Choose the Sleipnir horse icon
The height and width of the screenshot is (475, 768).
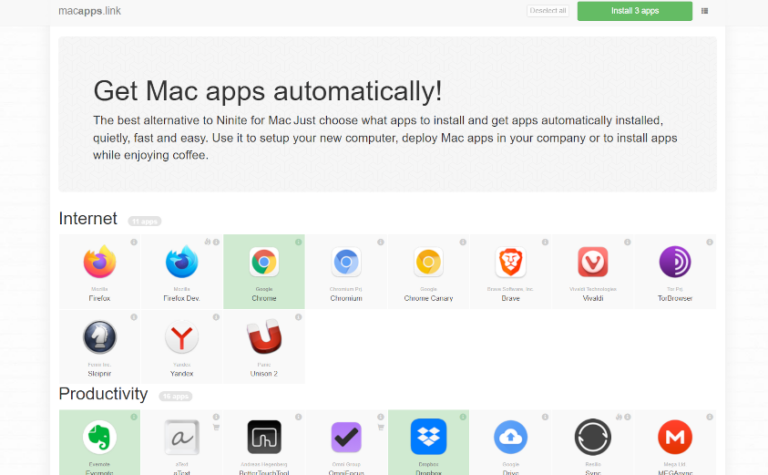99,337
